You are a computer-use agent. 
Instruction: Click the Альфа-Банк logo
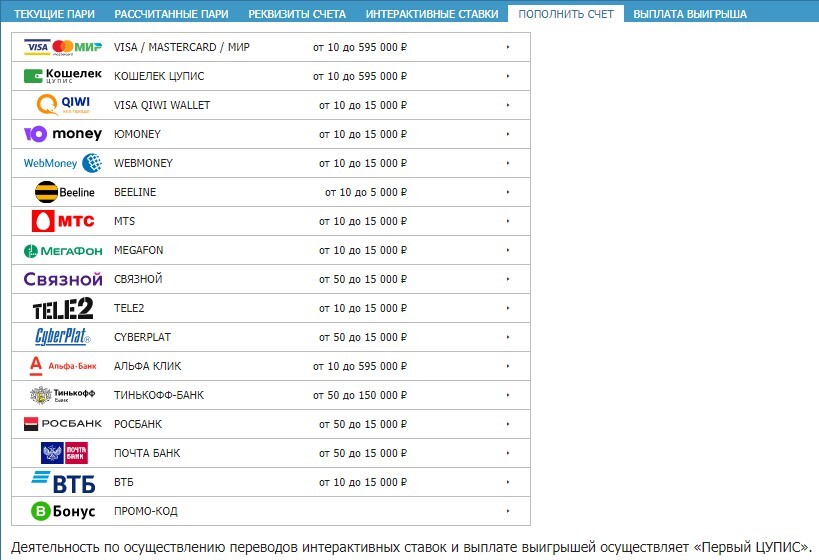pyautogui.click(x=63, y=366)
